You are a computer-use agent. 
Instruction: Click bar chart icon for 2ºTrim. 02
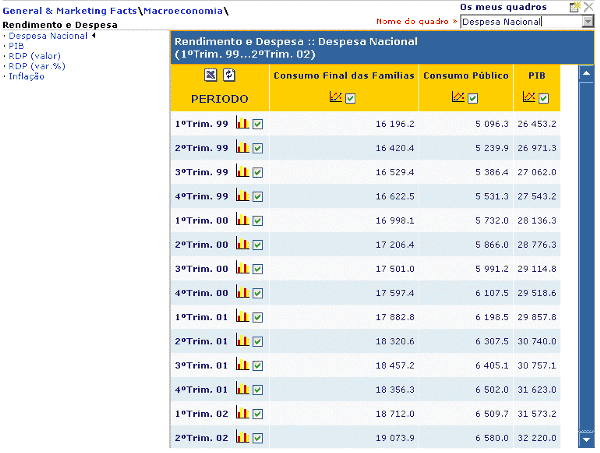tap(242, 438)
